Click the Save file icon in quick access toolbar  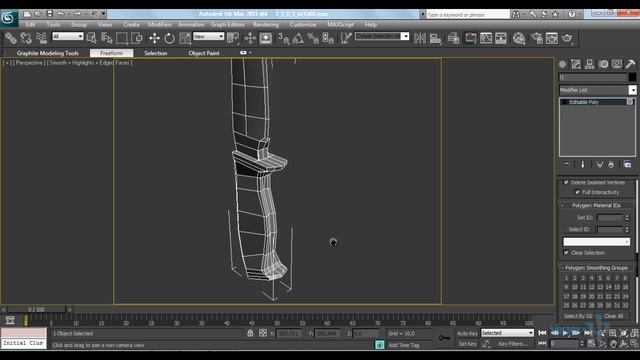coord(49,14)
